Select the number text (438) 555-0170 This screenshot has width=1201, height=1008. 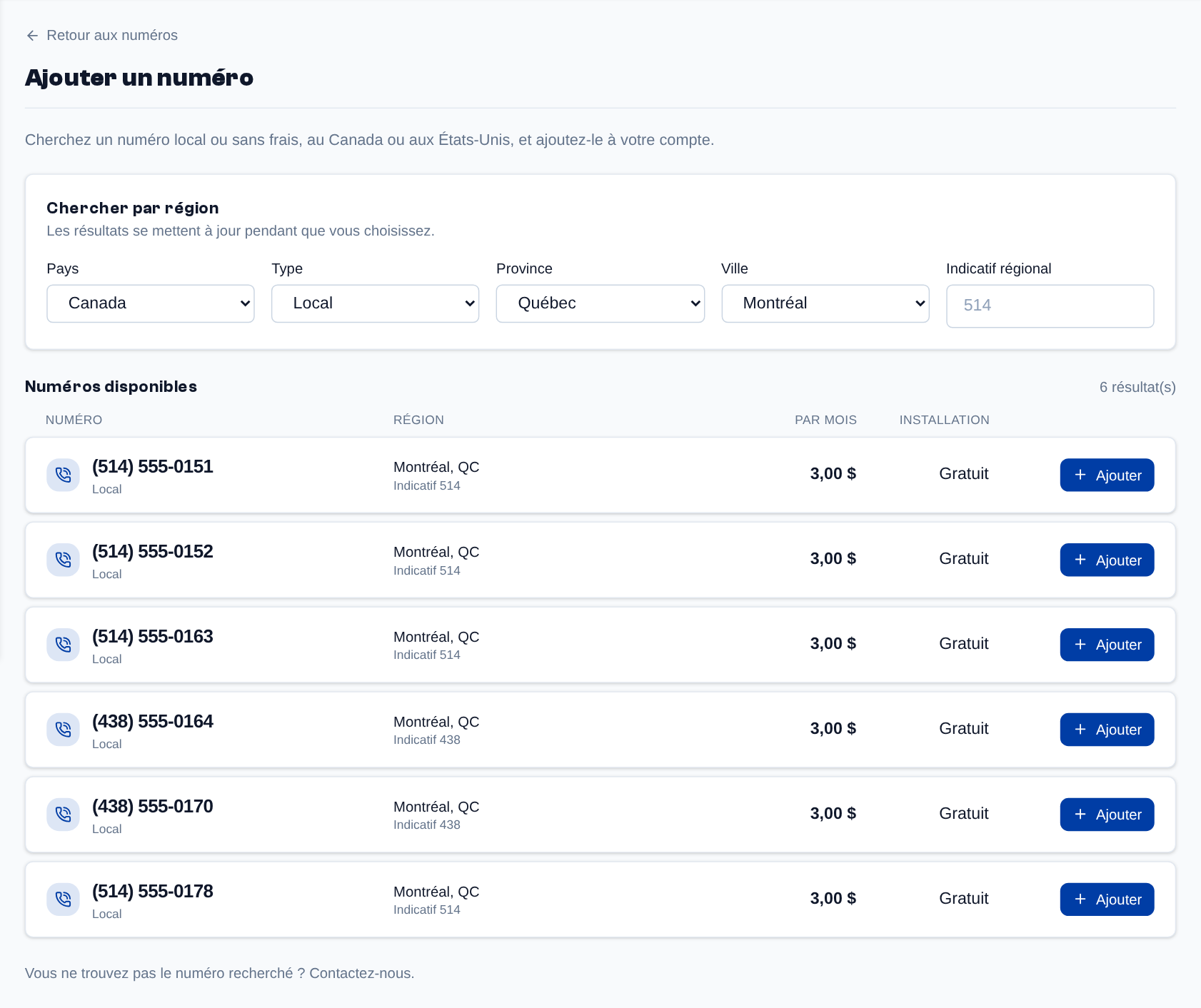coord(153,807)
